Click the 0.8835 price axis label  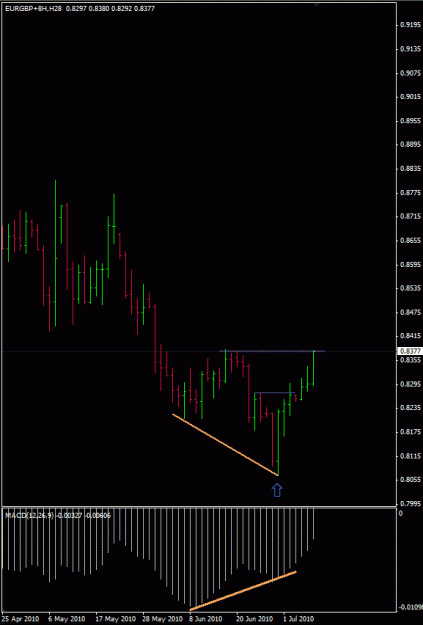[410, 169]
